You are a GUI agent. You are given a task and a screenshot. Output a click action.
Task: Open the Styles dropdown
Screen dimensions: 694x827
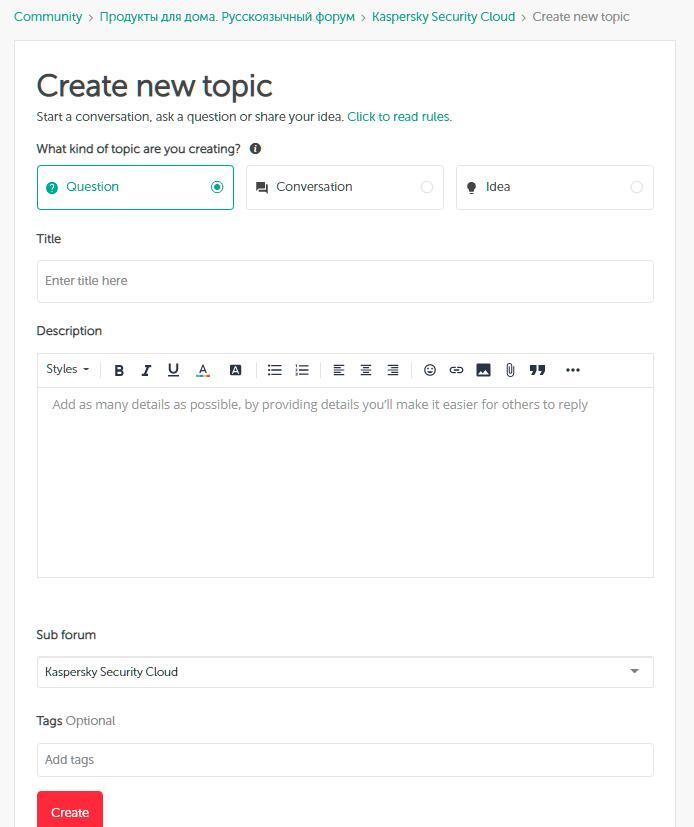pyautogui.click(x=67, y=369)
